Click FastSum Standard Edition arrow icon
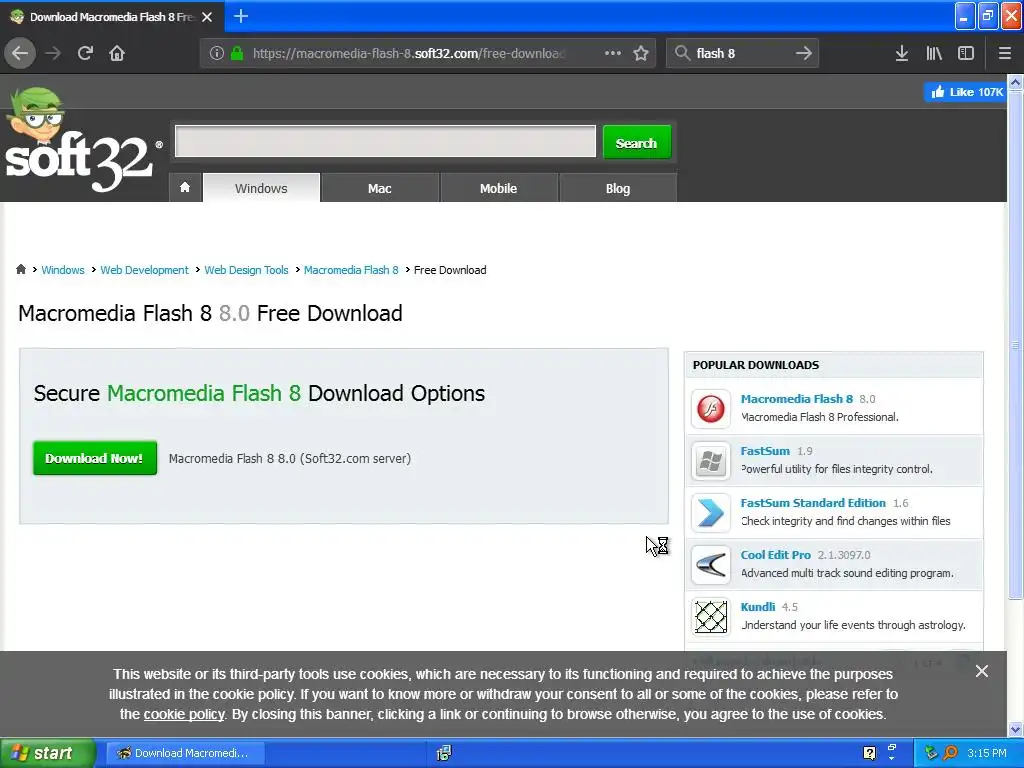Viewport: 1024px width, 768px height. click(711, 513)
